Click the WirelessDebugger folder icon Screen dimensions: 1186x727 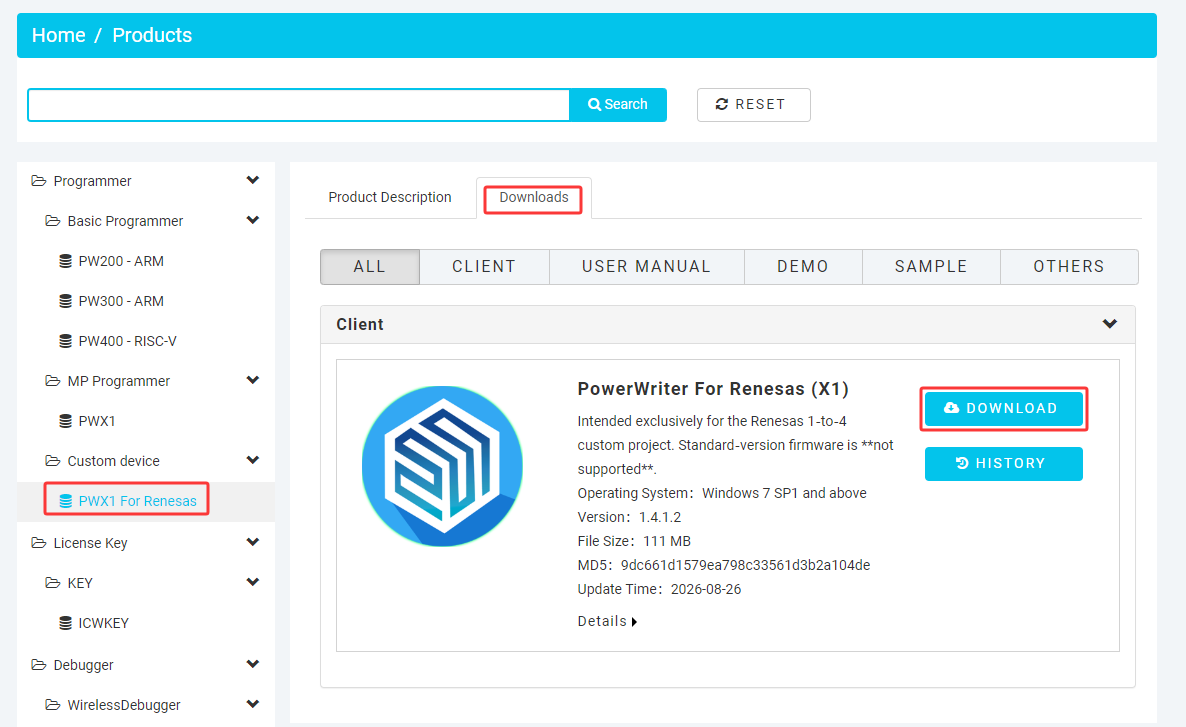click(52, 704)
